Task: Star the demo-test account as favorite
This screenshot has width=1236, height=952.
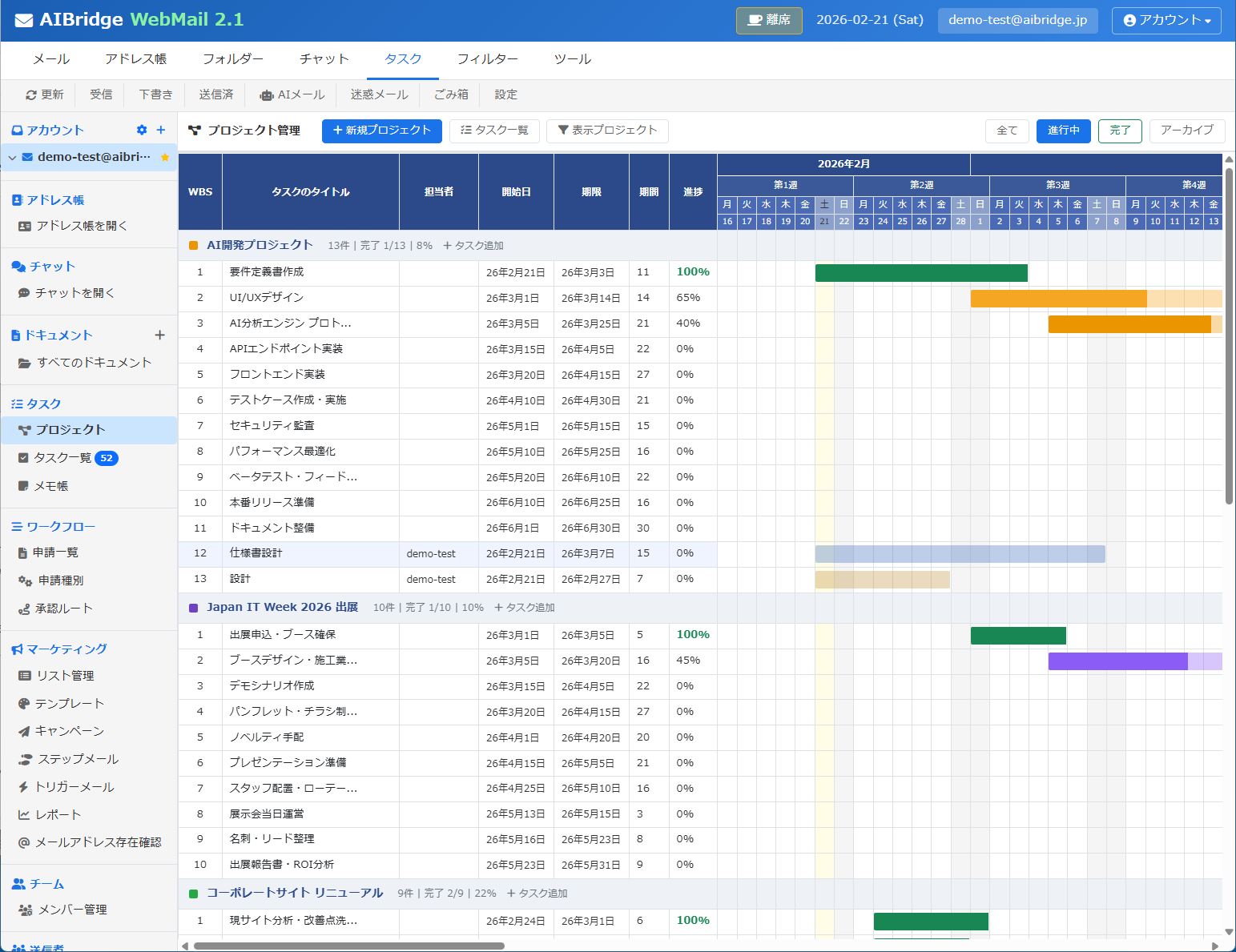Action: (166, 158)
